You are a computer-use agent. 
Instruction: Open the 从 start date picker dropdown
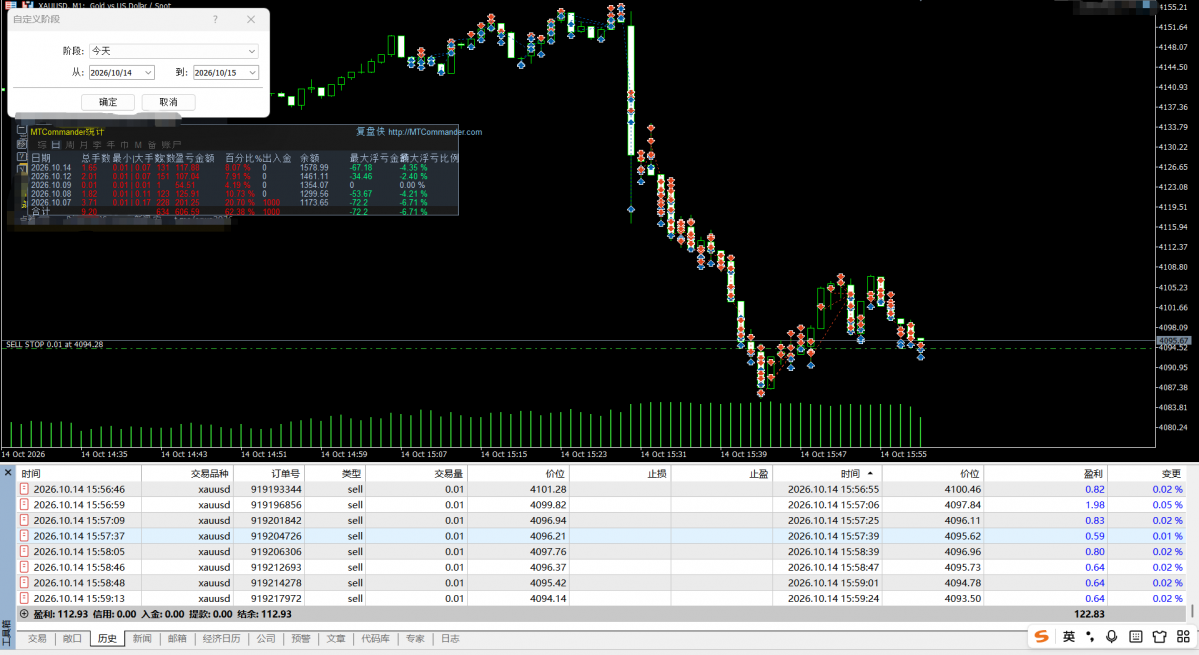148,73
